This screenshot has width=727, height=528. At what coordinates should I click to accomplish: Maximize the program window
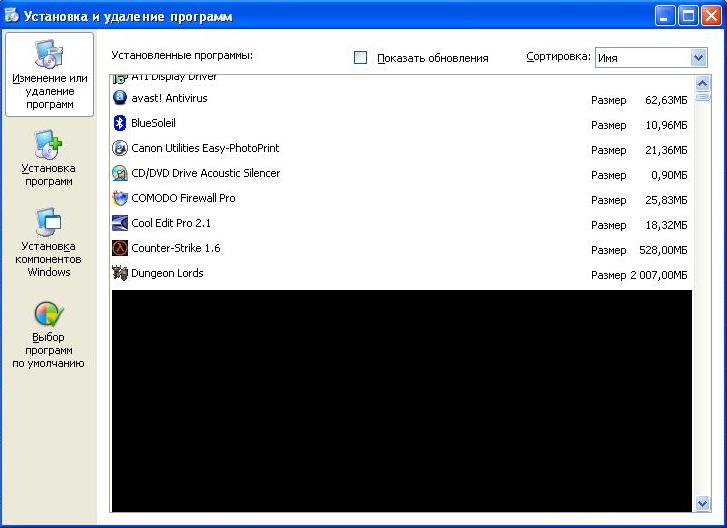click(x=688, y=15)
